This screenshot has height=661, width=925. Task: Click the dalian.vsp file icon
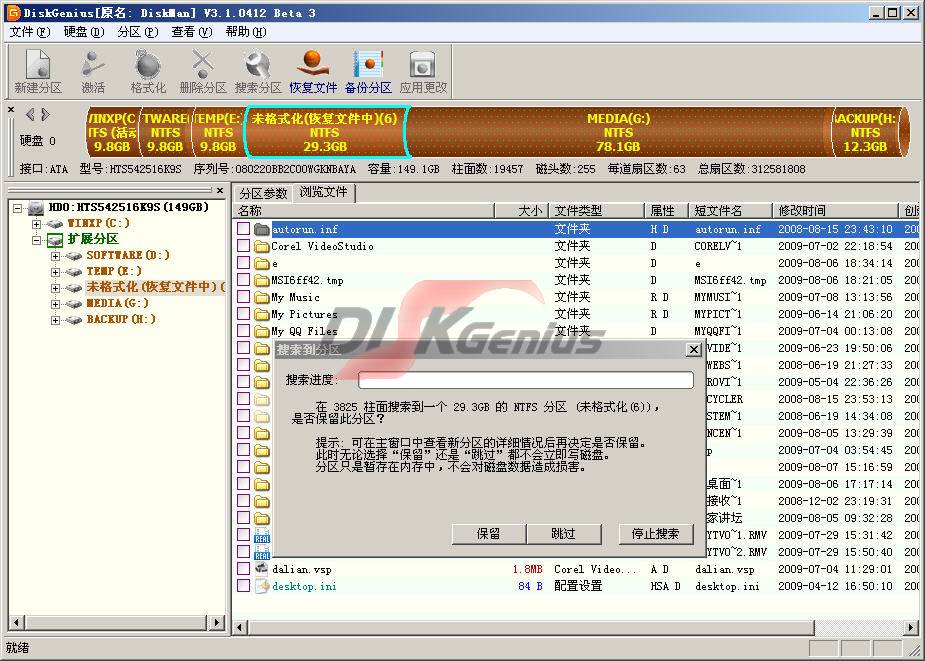point(262,569)
